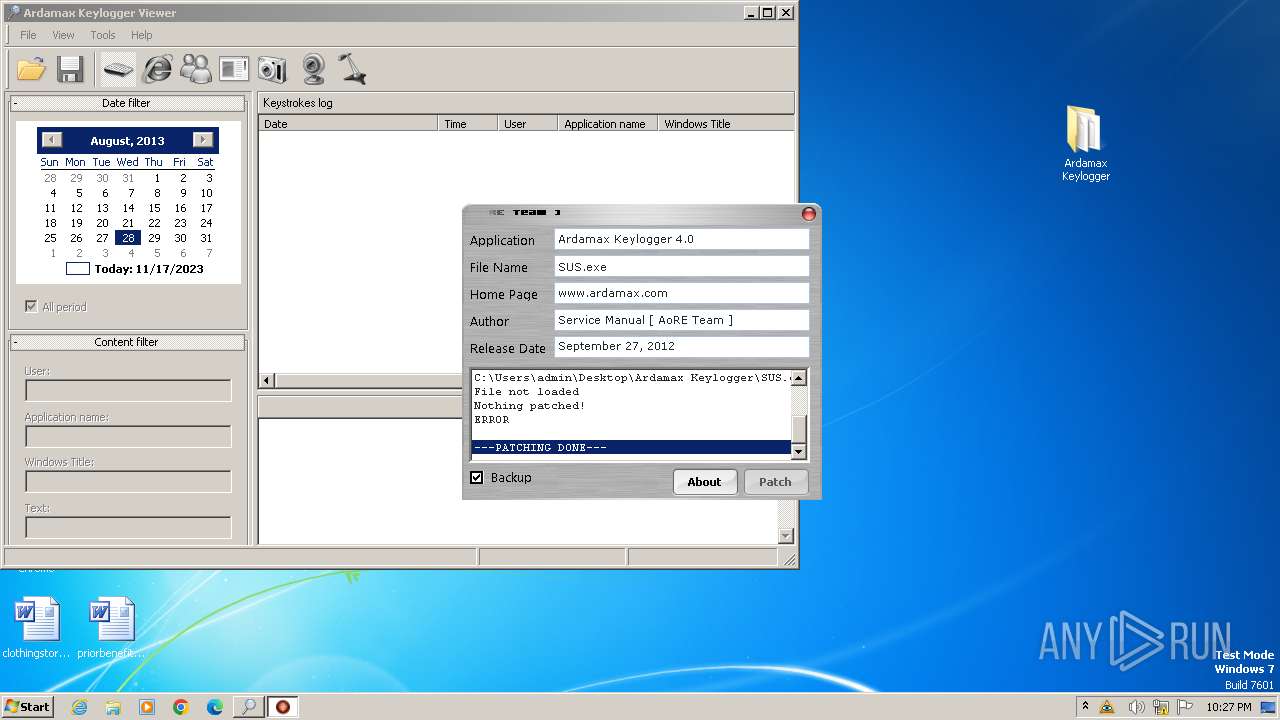Click the About button in patcher

coord(704,481)
